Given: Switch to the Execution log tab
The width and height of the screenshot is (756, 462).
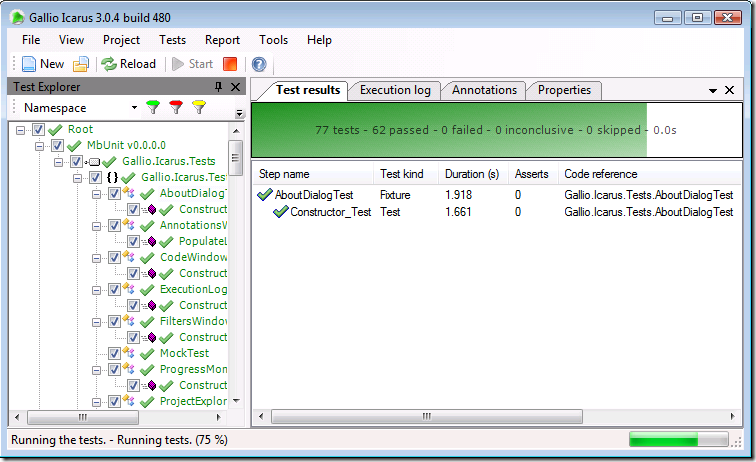Looking at the screenshot, I should click(x=395, y=90).
